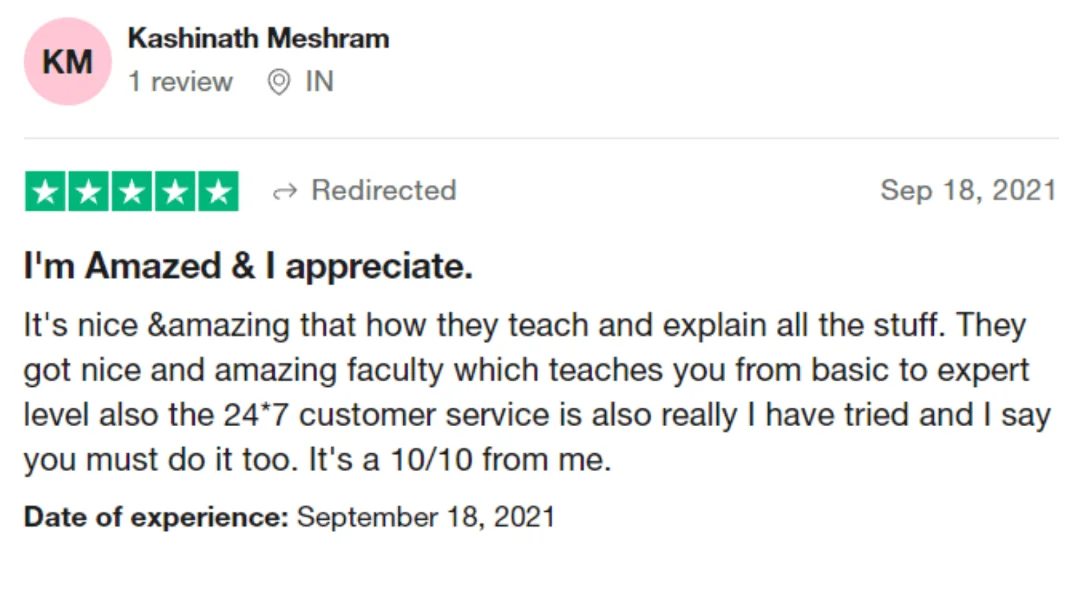
Task: Click the third green star
Action: pyautogui.click(x=132, y=191)
